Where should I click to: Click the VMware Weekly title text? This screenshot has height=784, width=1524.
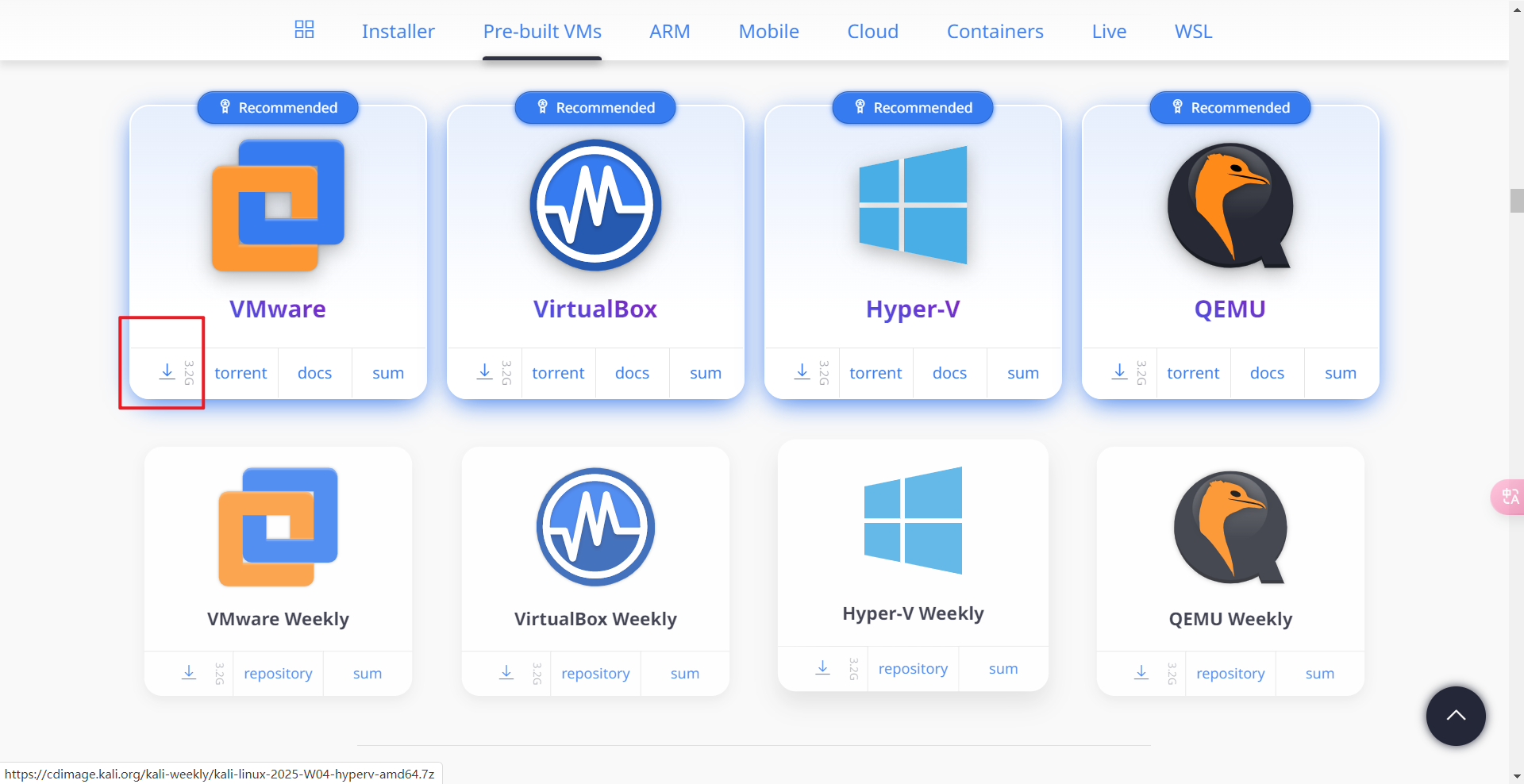(278, 619)
